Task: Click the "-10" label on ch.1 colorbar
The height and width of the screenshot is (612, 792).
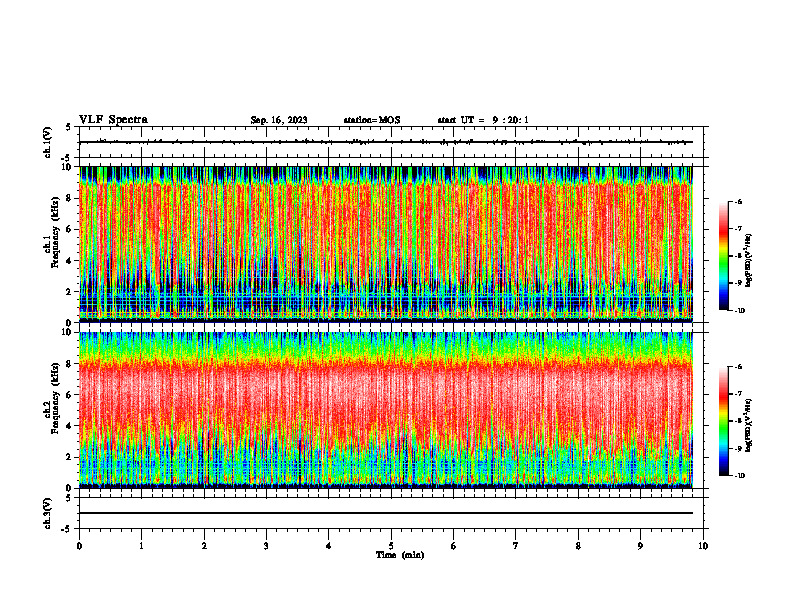Action: point(739,311)
